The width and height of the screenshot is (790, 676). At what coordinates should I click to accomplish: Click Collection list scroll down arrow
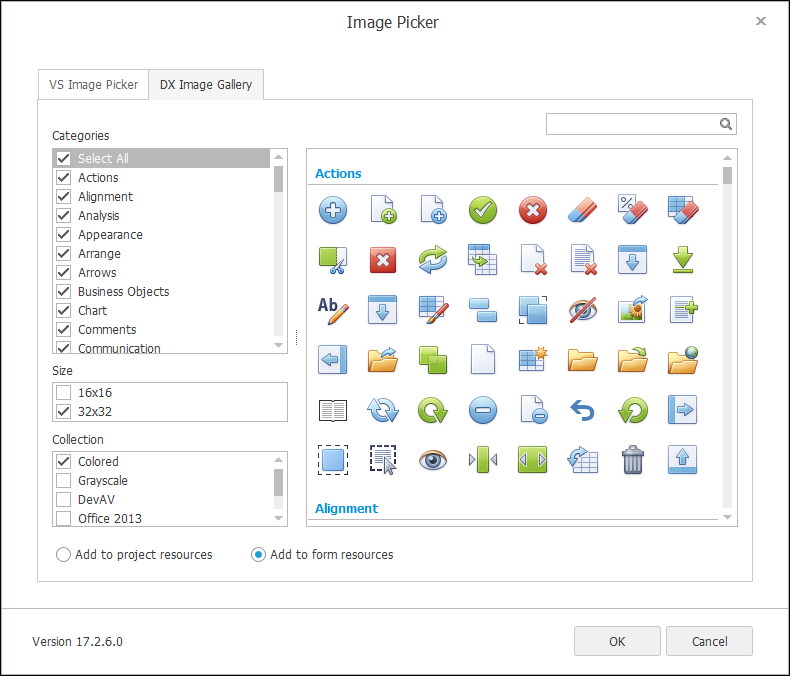click(x=278, y=518)
